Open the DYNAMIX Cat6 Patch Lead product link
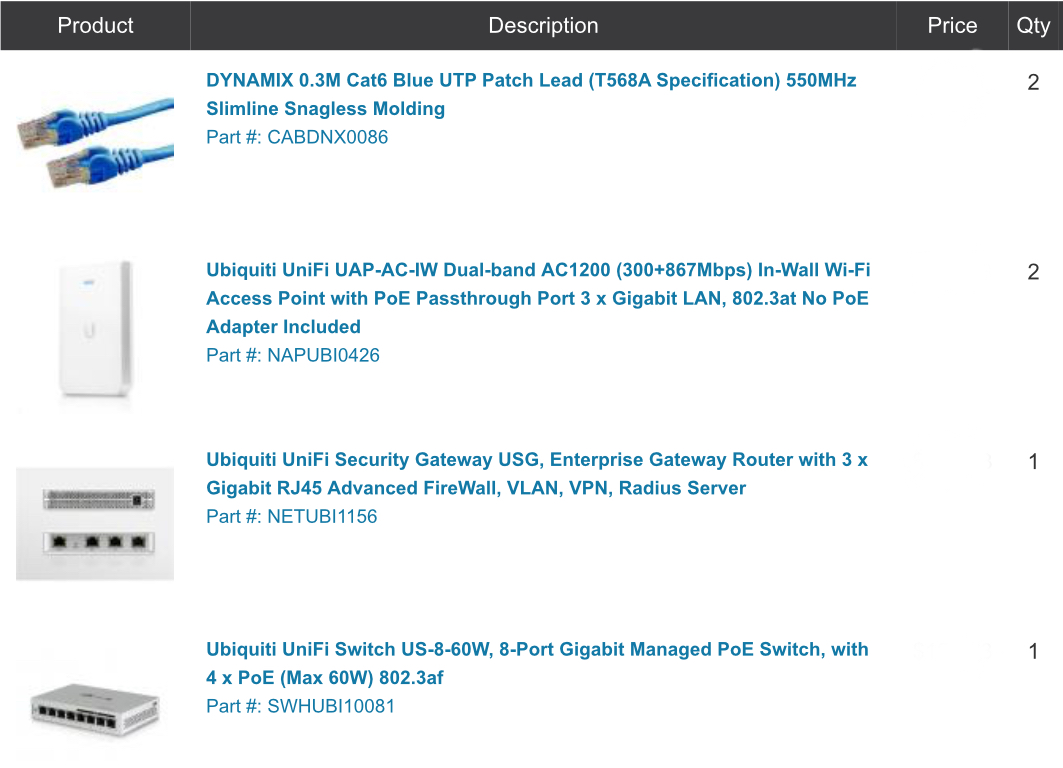1063x768 pixels. pyautogui.click(x=531, y=94)
